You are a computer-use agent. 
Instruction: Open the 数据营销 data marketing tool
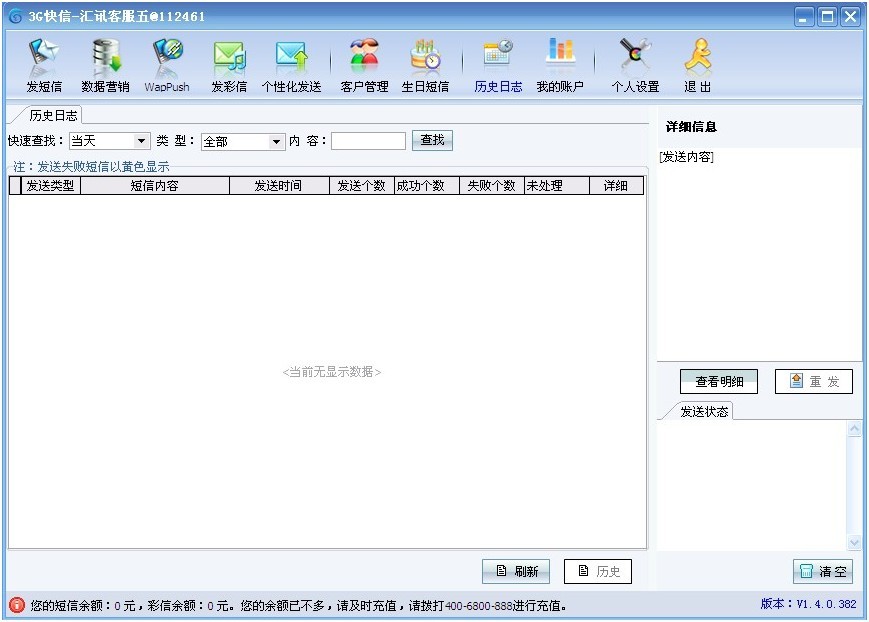pyautogui.click(x=105, y=65)
